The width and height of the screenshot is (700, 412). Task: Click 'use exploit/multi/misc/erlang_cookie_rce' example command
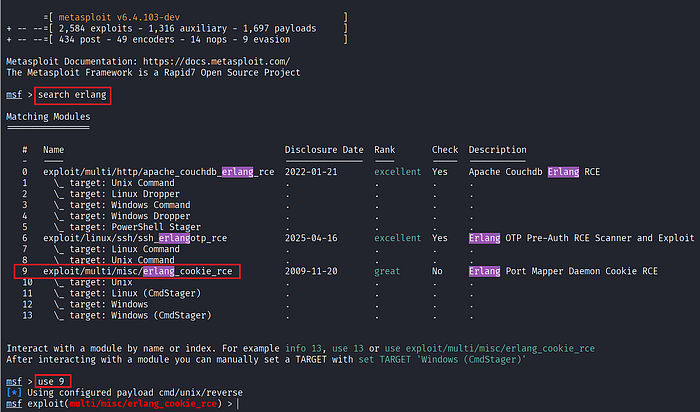coord(490,348)
